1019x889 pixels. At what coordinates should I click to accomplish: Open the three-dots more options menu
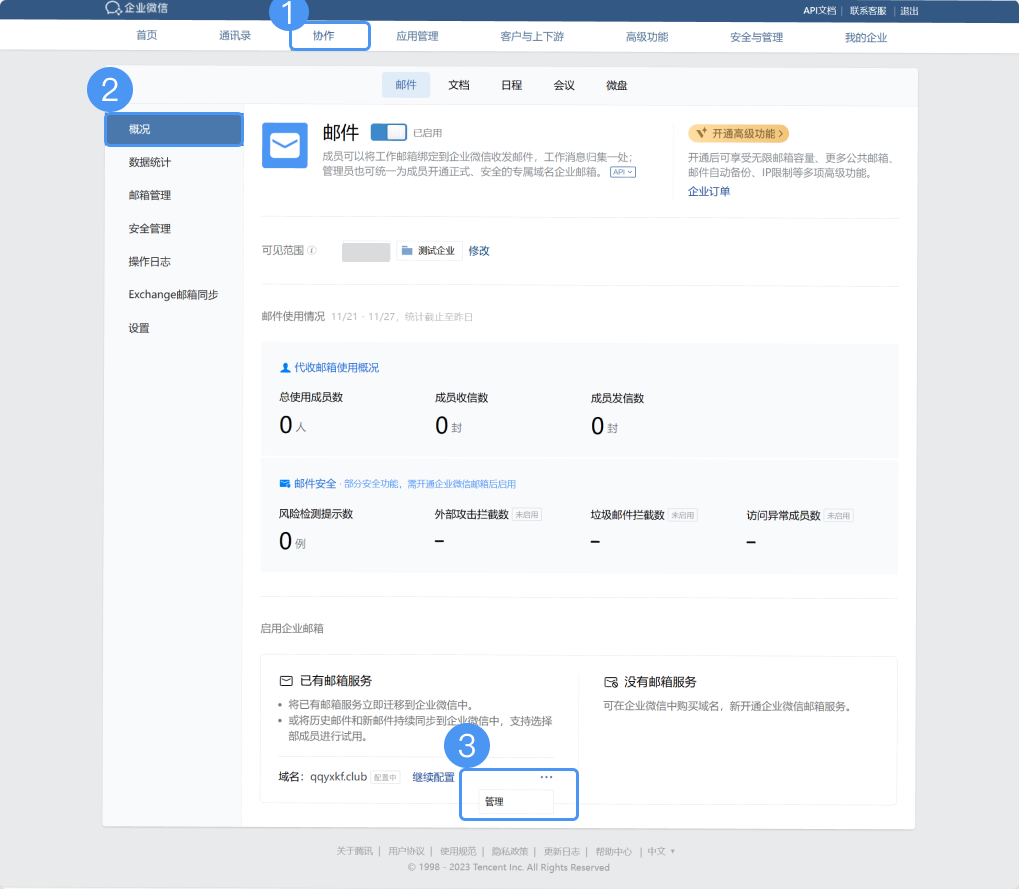(546, 777)
